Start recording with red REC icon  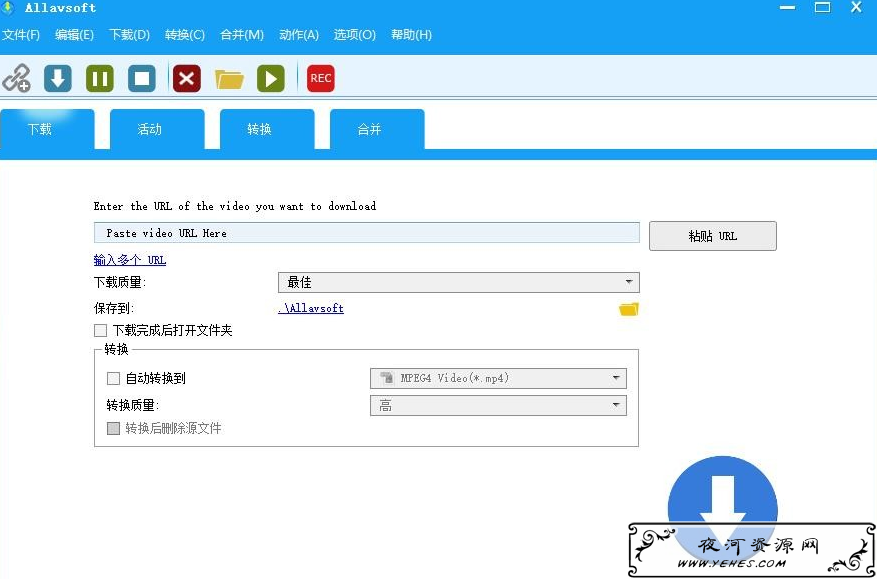[x=320, y=78]
